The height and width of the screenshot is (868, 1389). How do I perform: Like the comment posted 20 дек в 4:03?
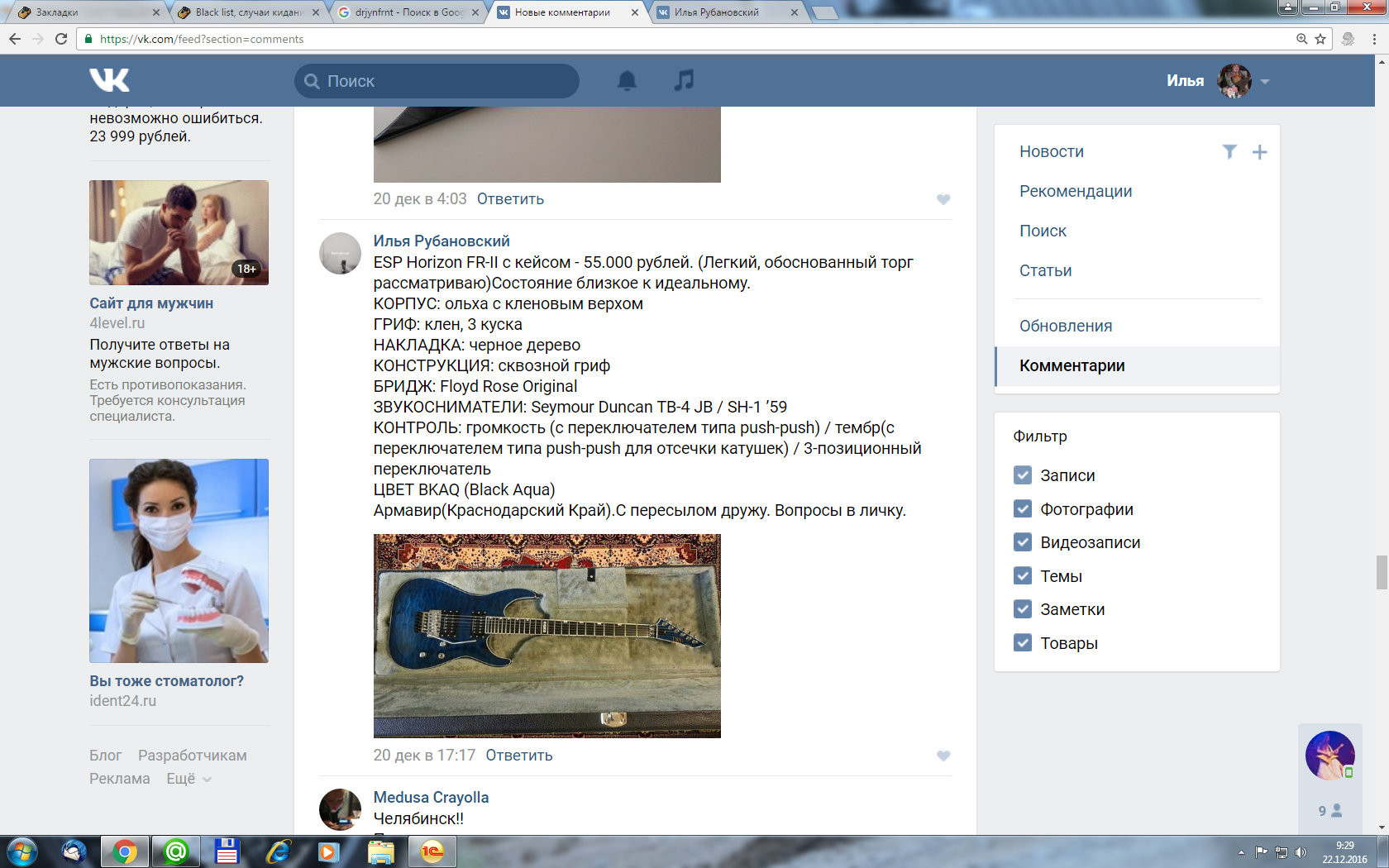[x=943, y=199]
